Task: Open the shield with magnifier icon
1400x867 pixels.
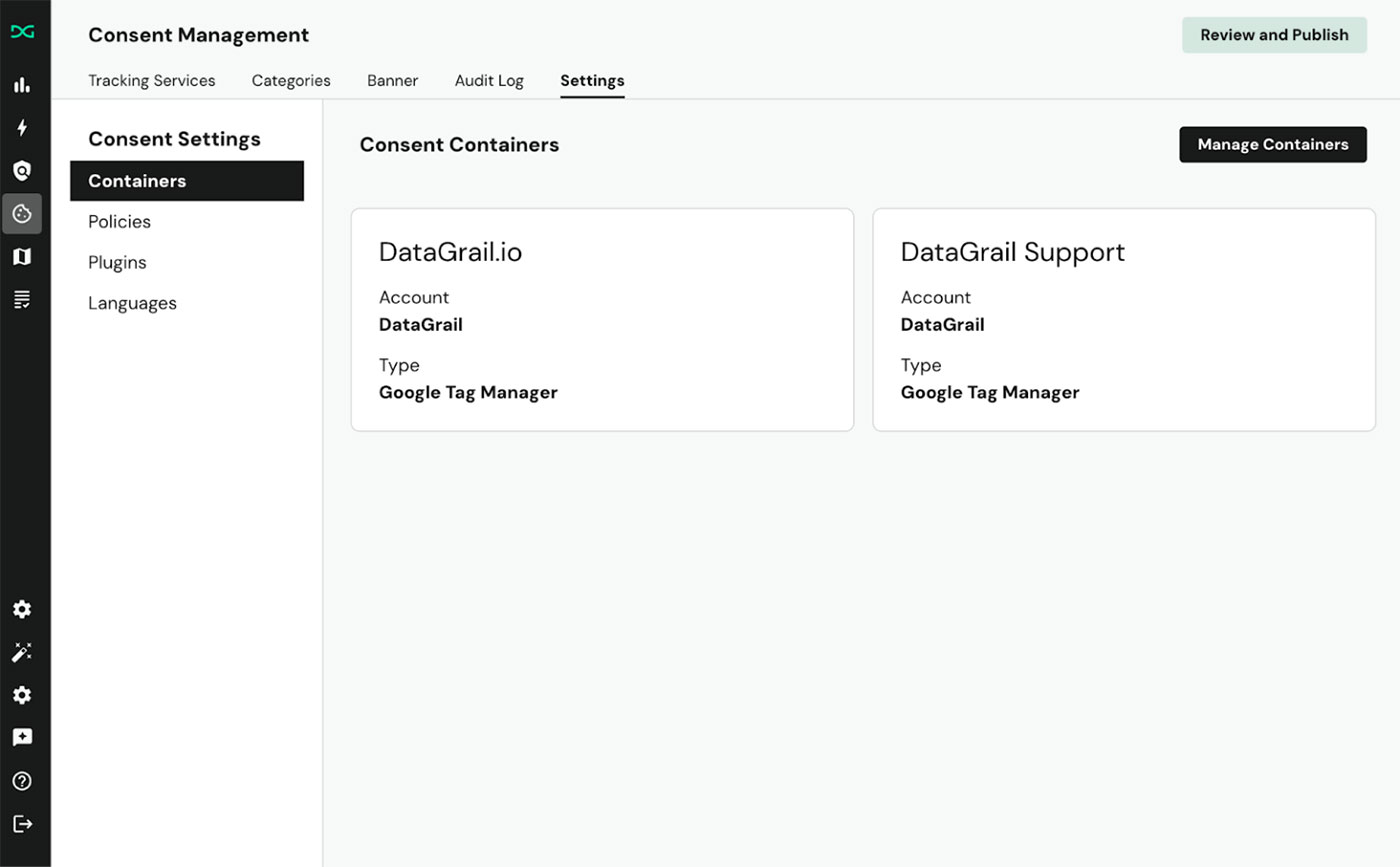Action: coord(22,171)
